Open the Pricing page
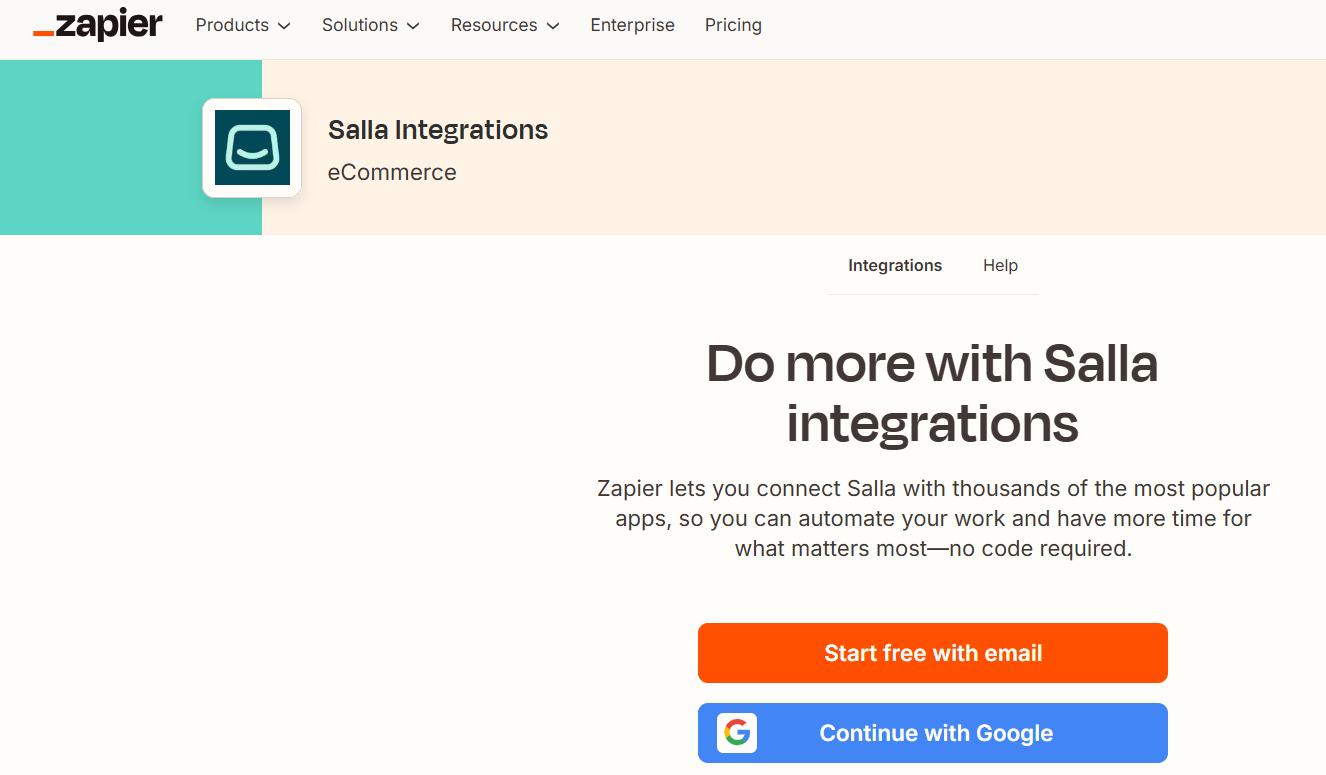 click(733, 25)
